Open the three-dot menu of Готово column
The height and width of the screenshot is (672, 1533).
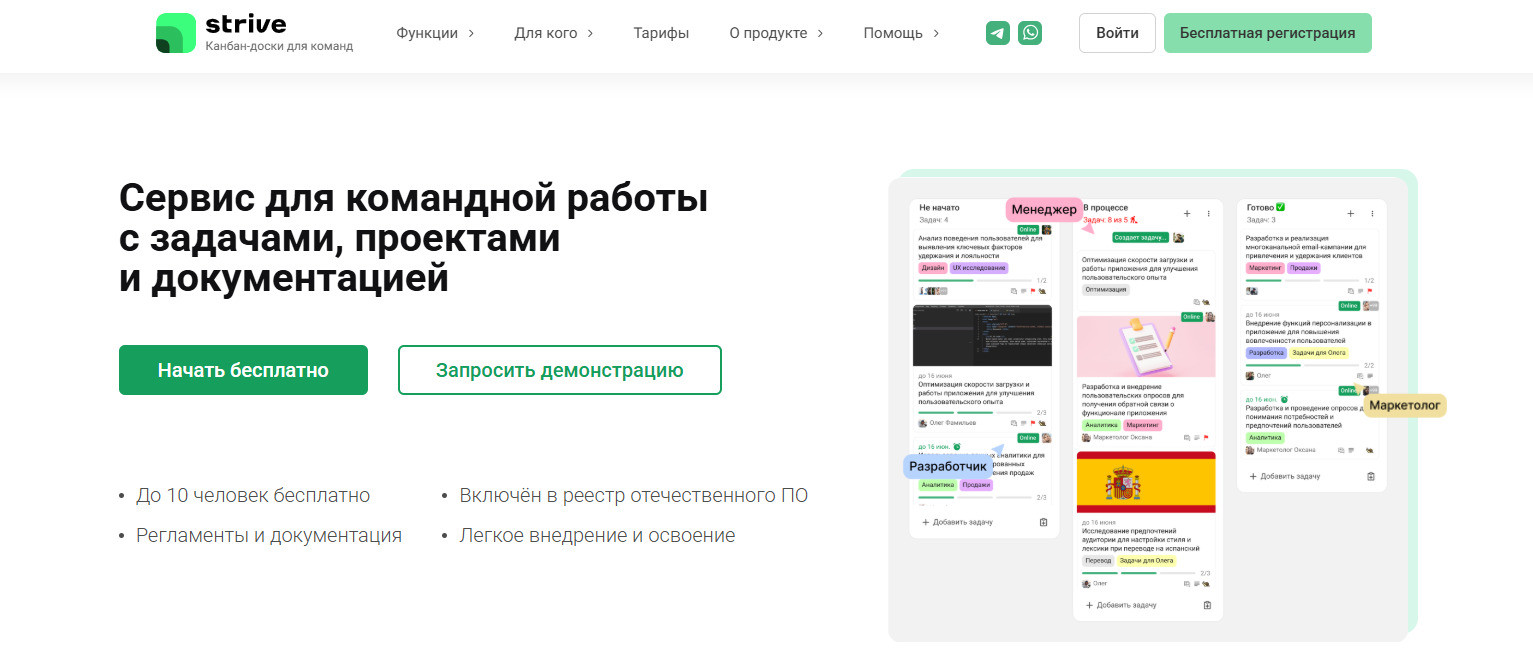(1372, 213)
